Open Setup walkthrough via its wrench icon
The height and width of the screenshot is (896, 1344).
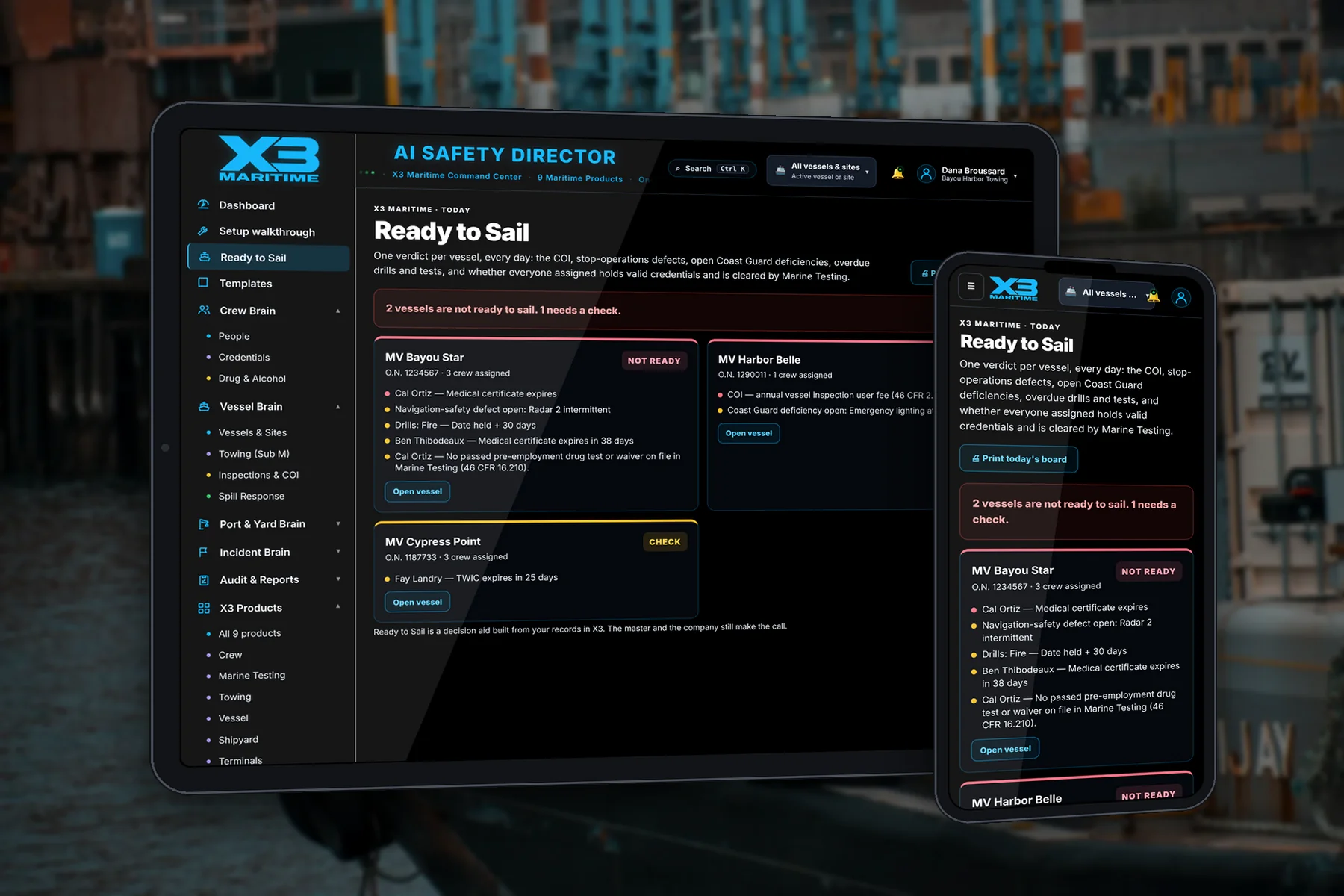point(203,231)
